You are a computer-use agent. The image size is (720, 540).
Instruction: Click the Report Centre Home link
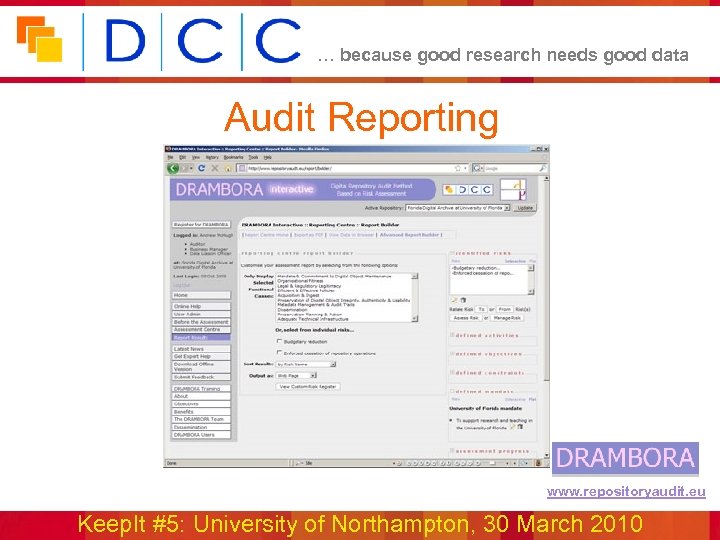267,235
